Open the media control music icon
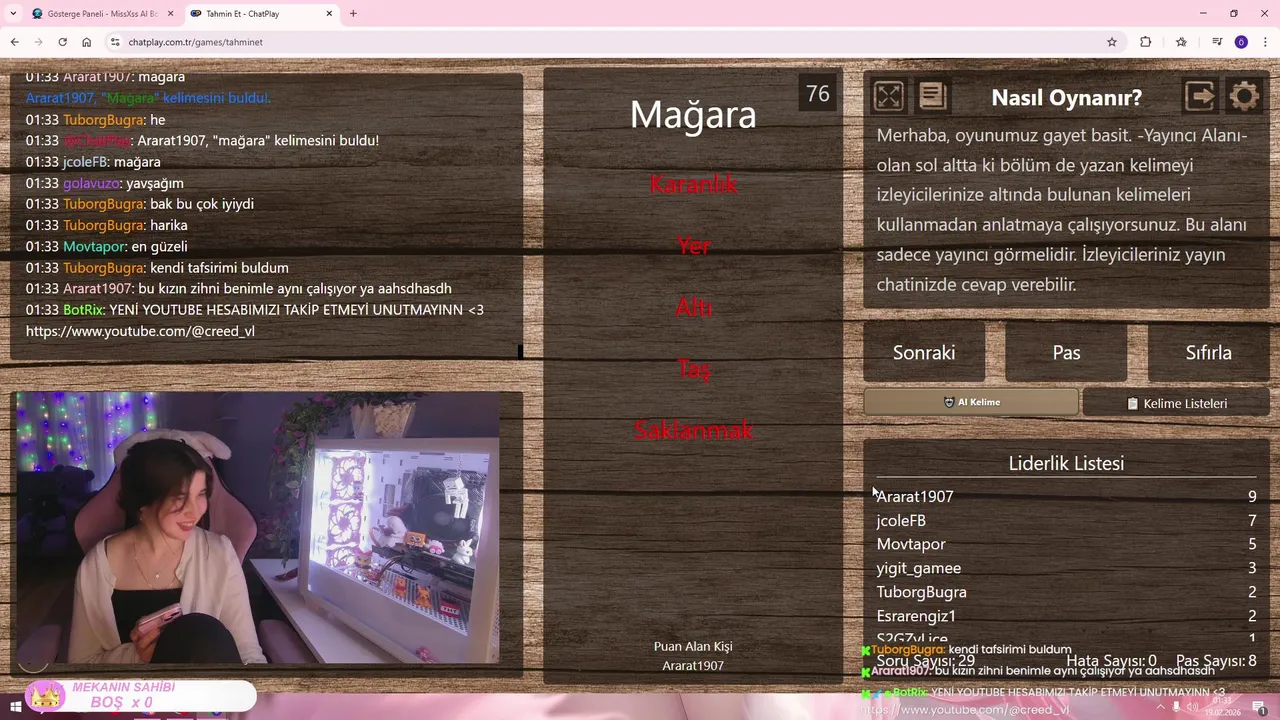This screenshot has height=720, width=1280. tap(1217, 42)
